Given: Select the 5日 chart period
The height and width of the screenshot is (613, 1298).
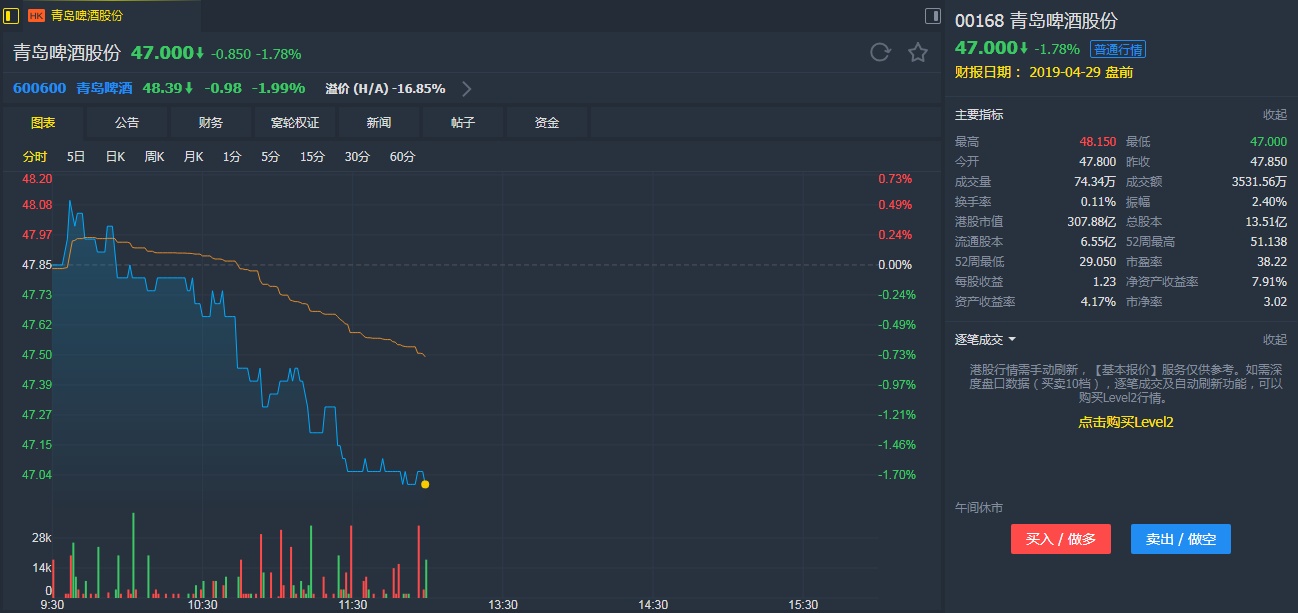Looking at the screenshot, I should pyautogui.click(x=76, y=156).
